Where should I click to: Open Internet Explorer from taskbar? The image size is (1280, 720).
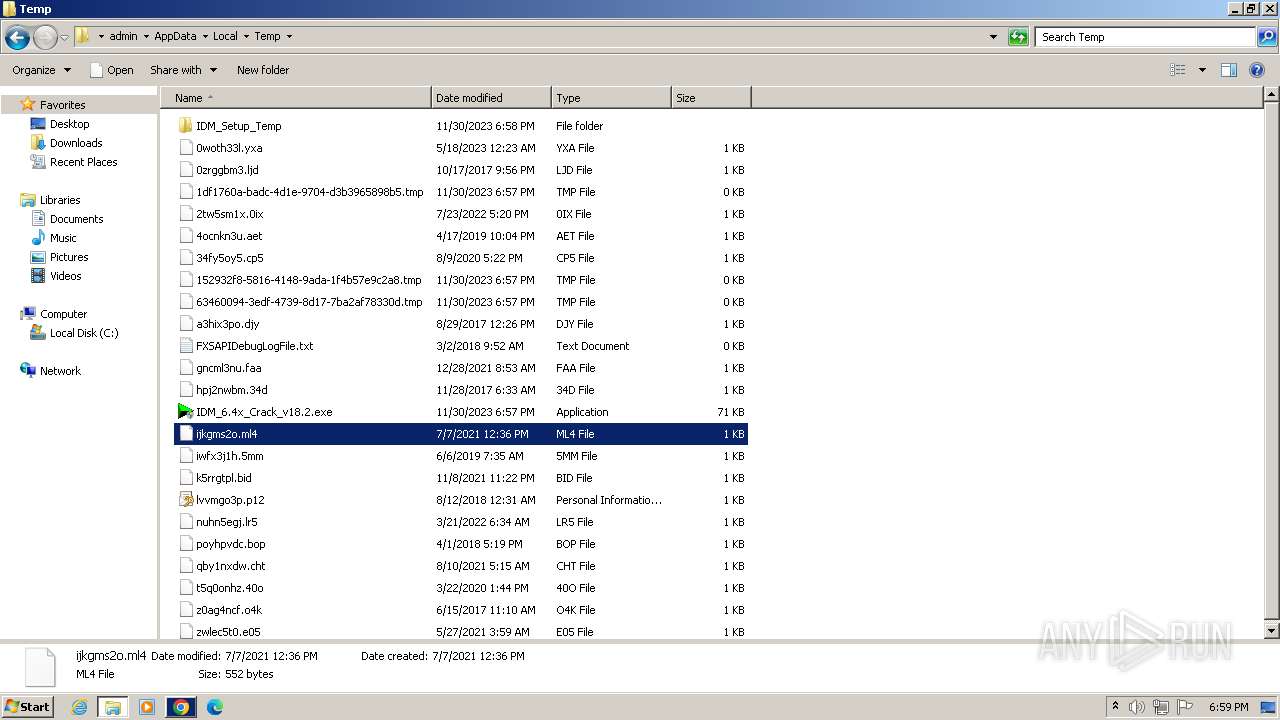tap(79, 707)
